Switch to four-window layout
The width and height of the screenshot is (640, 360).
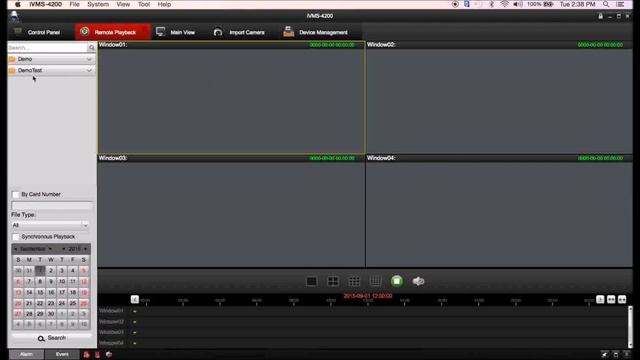click(x=333, y=281)
